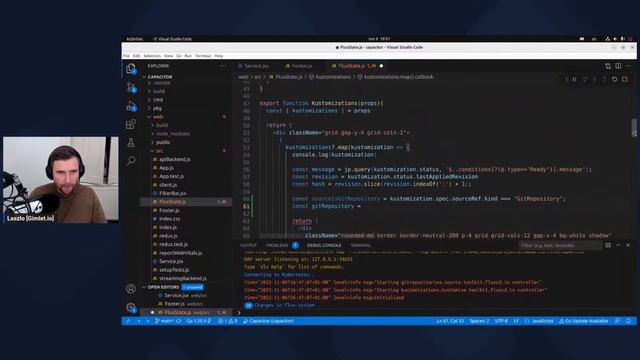Click the notifications bell in status bar
Viewport: 640px width, 360px height.
pyautogui.click(x=629, y=321)
